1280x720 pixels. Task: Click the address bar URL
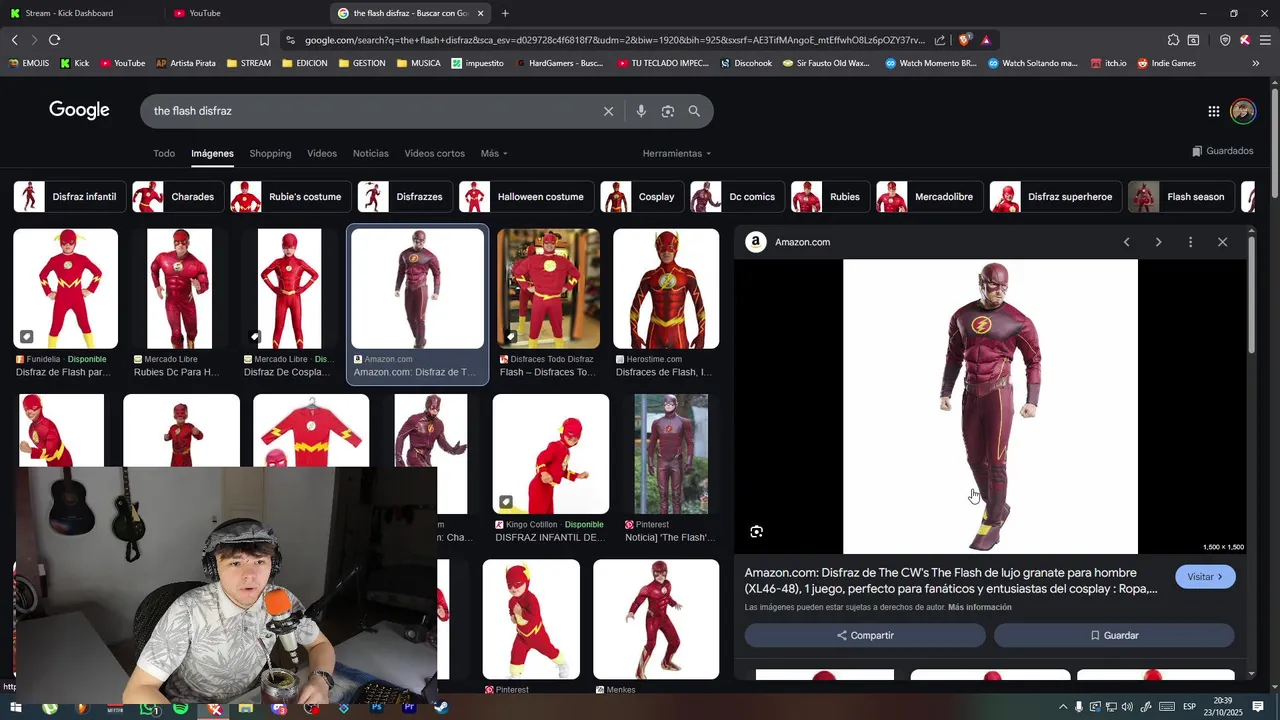point(615,40)
